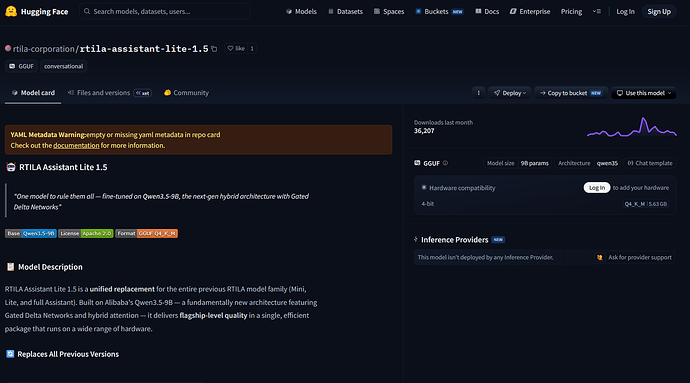Screen dimensions: 690x383
Task: Click the Architecture qwen35 label
Action: coord(587,163)
